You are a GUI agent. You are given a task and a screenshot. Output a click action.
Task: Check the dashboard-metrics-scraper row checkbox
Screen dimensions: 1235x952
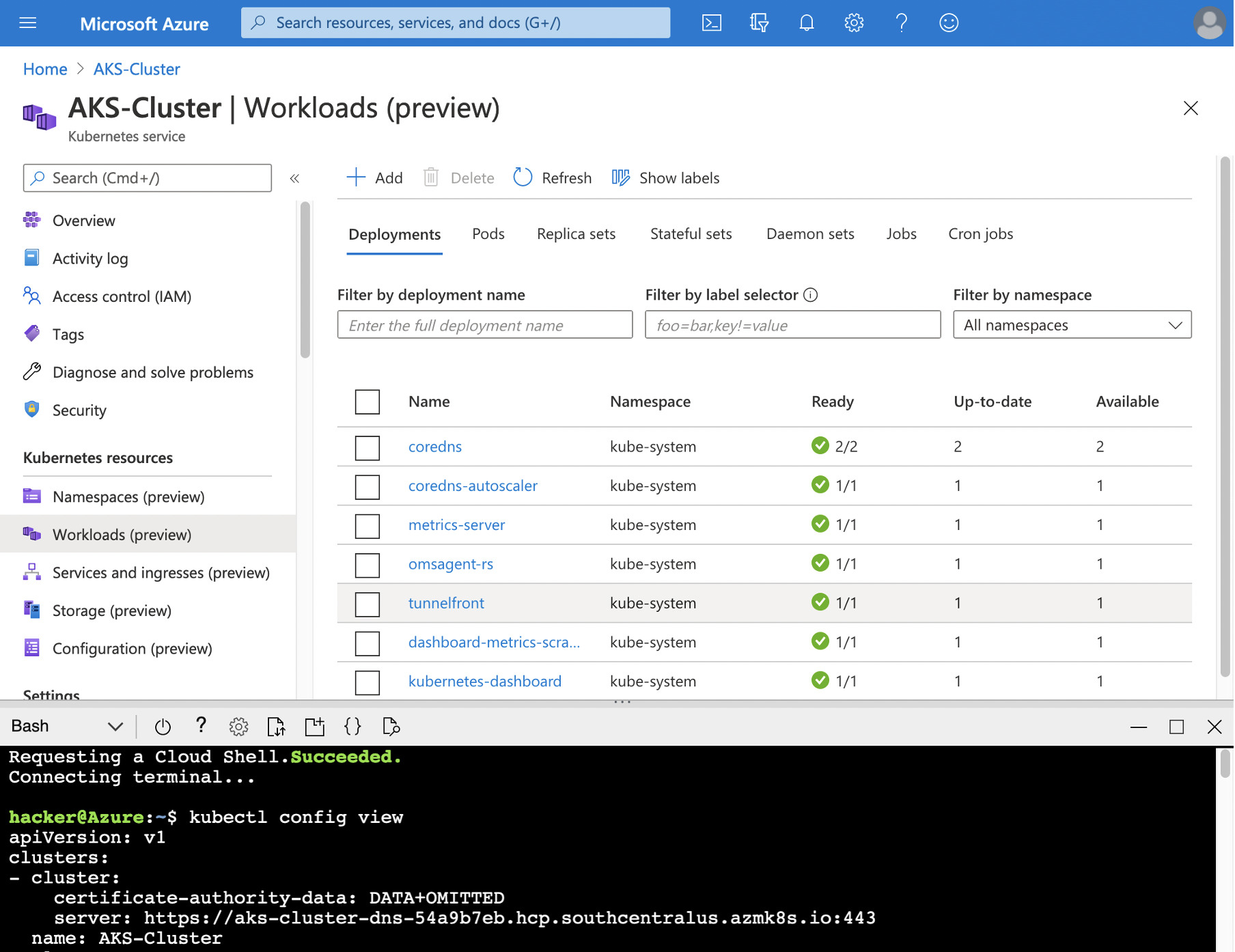click(x=367, y=643)
